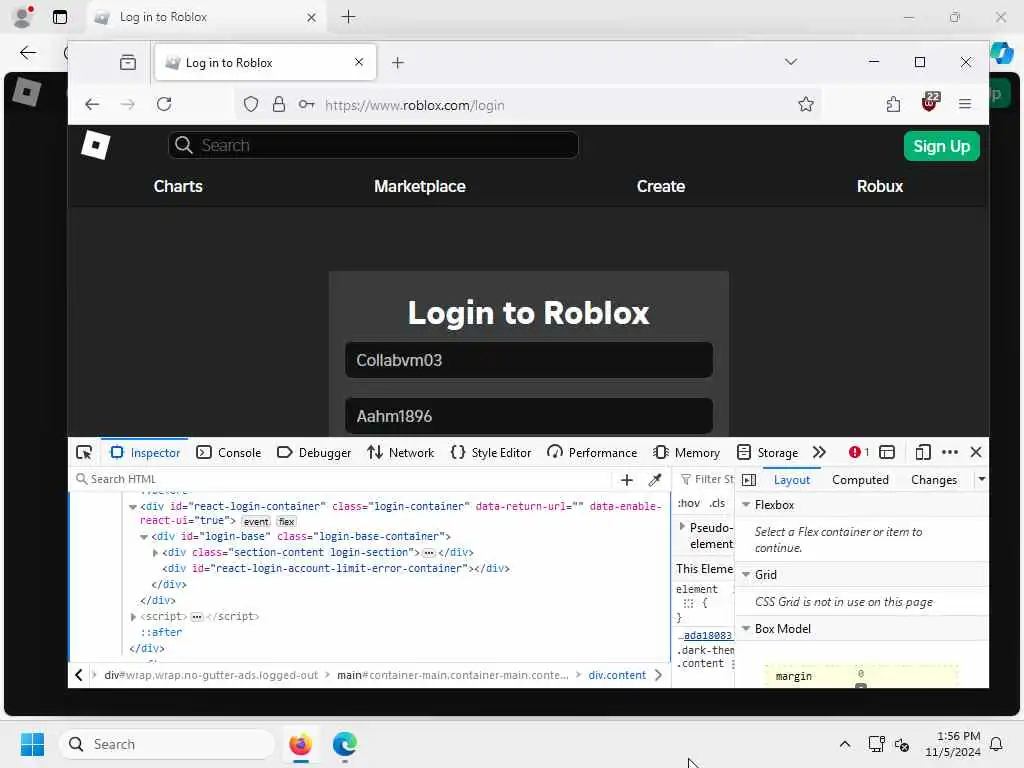Collapse the login-base div node
This screenshot has height=768, width=1024.
tap(144, 537)
